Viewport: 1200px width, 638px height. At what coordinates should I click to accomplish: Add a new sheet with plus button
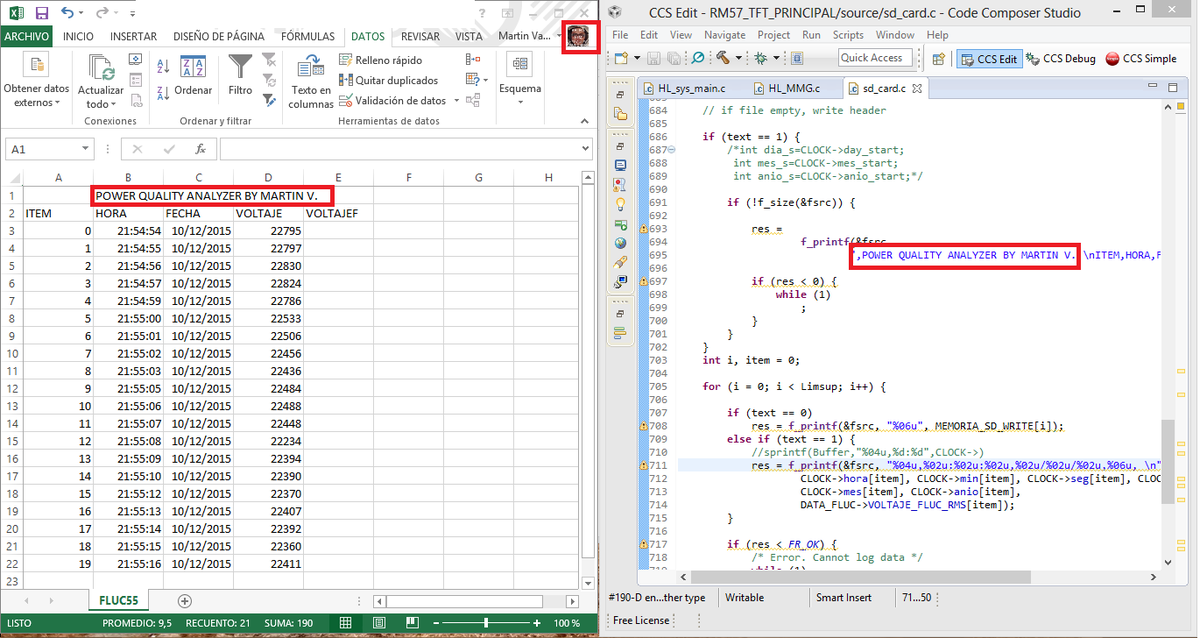point(184,601)
